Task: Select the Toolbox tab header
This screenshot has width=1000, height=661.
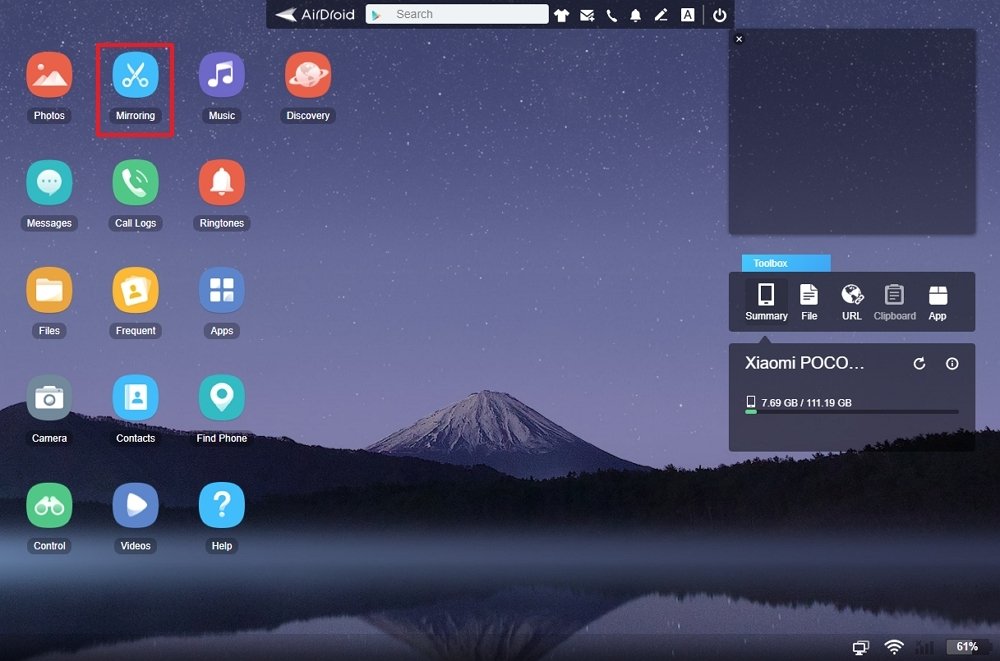Action: tap(786, 263)
